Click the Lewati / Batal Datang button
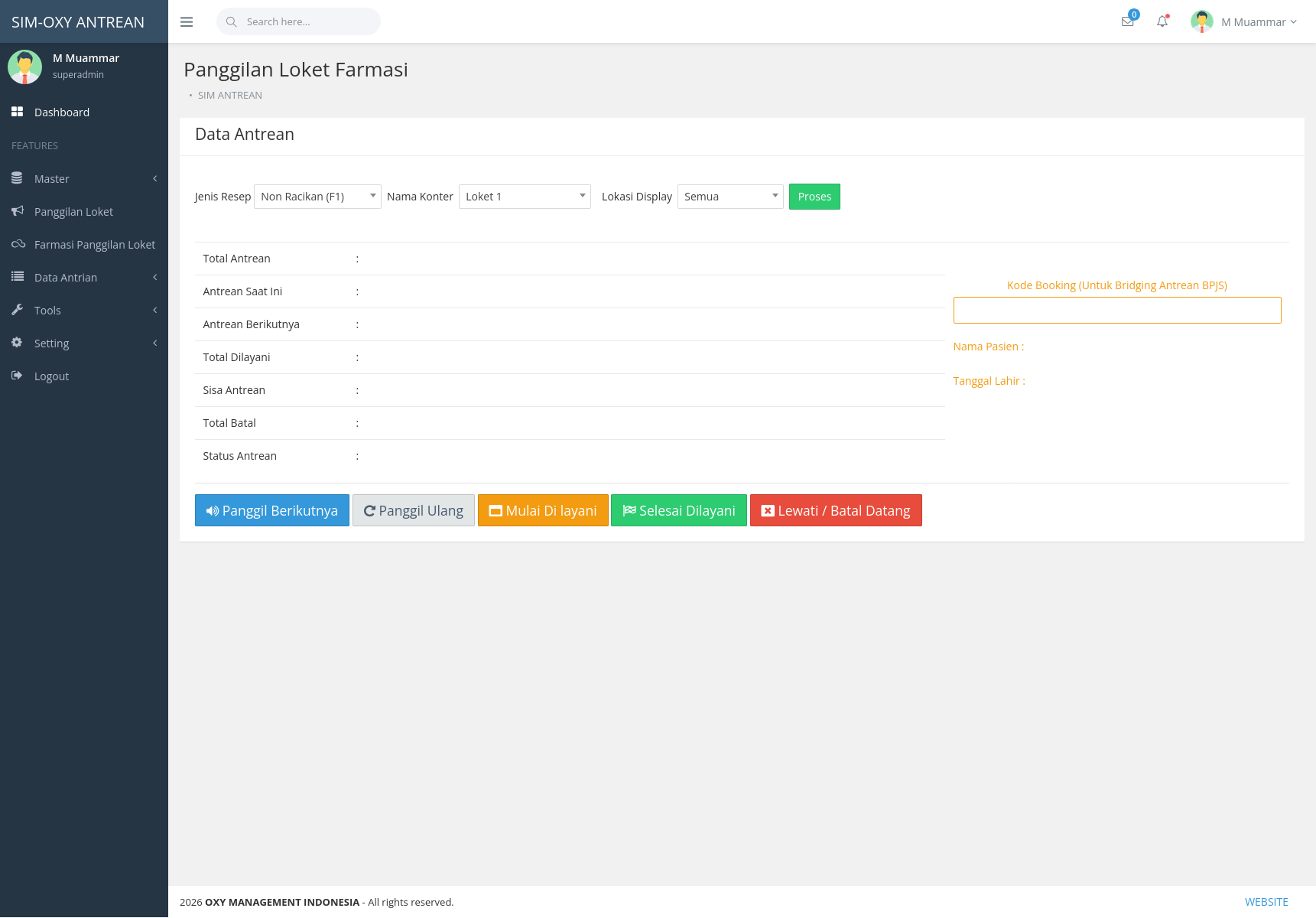Viewport: 1316px width, 918px height. [836, 510]
